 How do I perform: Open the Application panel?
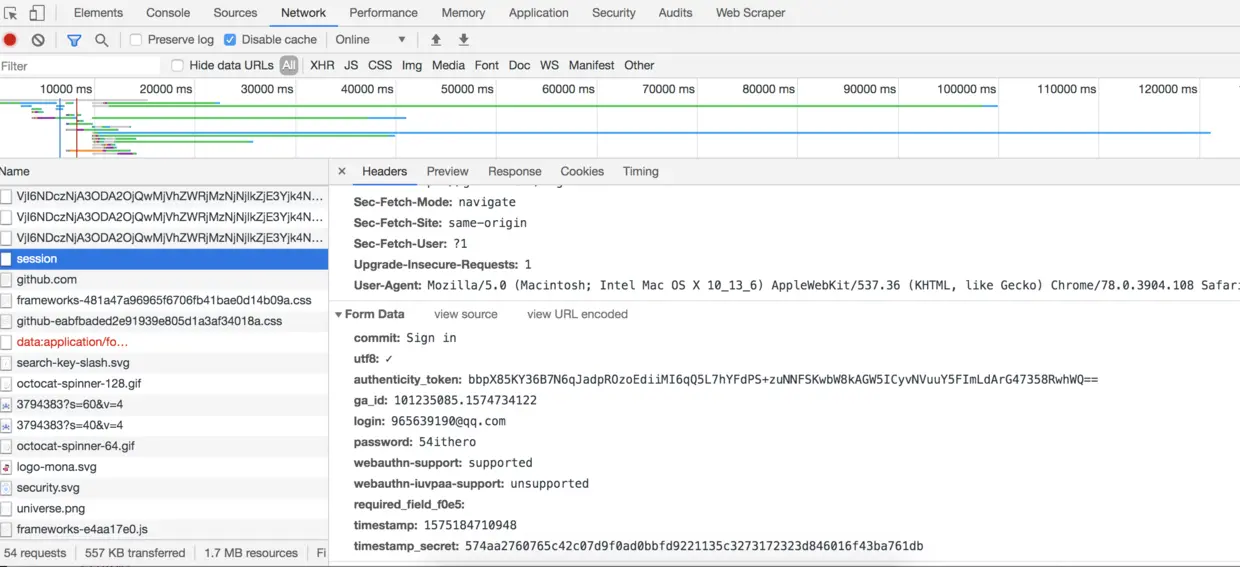pyautogui.click(x=538, y=13)
